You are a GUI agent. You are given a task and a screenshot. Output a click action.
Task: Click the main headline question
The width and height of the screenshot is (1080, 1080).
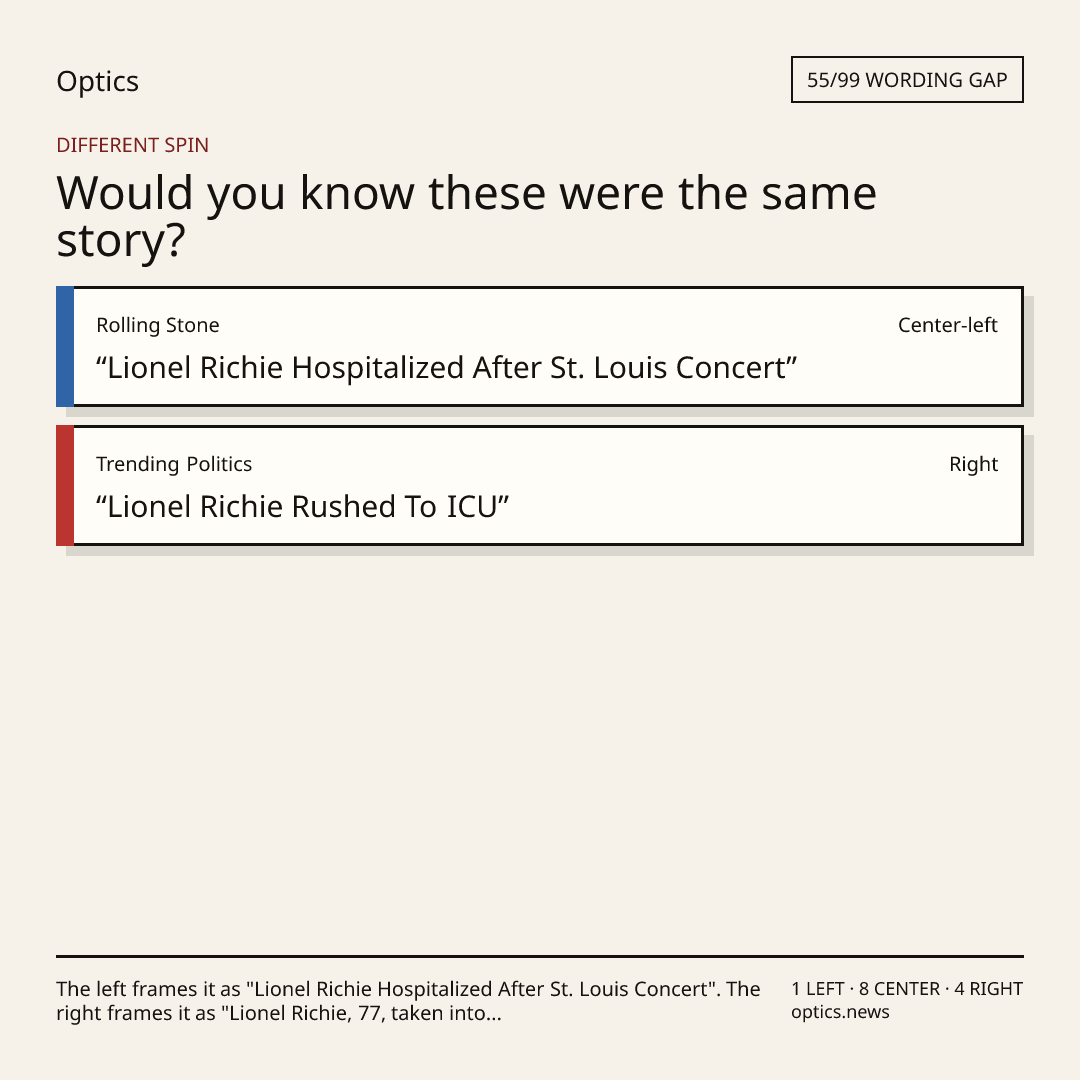466,216
